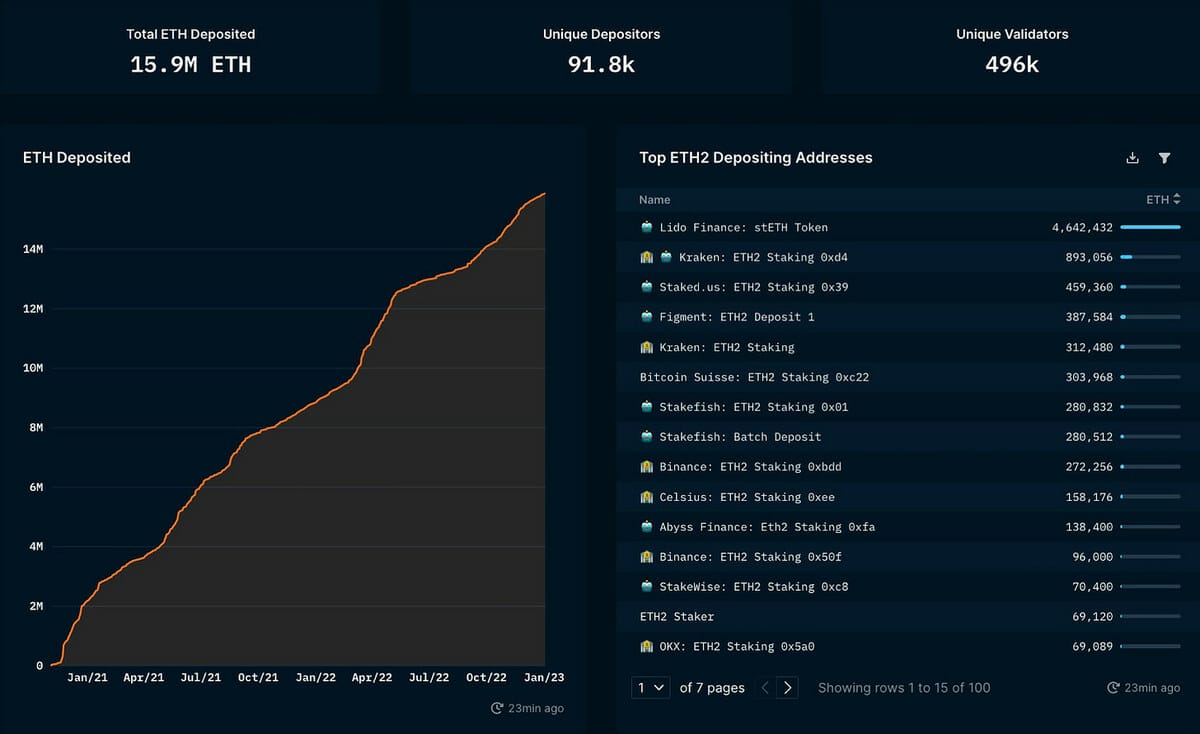Open Lido Finance: stETH Token address

744,227
